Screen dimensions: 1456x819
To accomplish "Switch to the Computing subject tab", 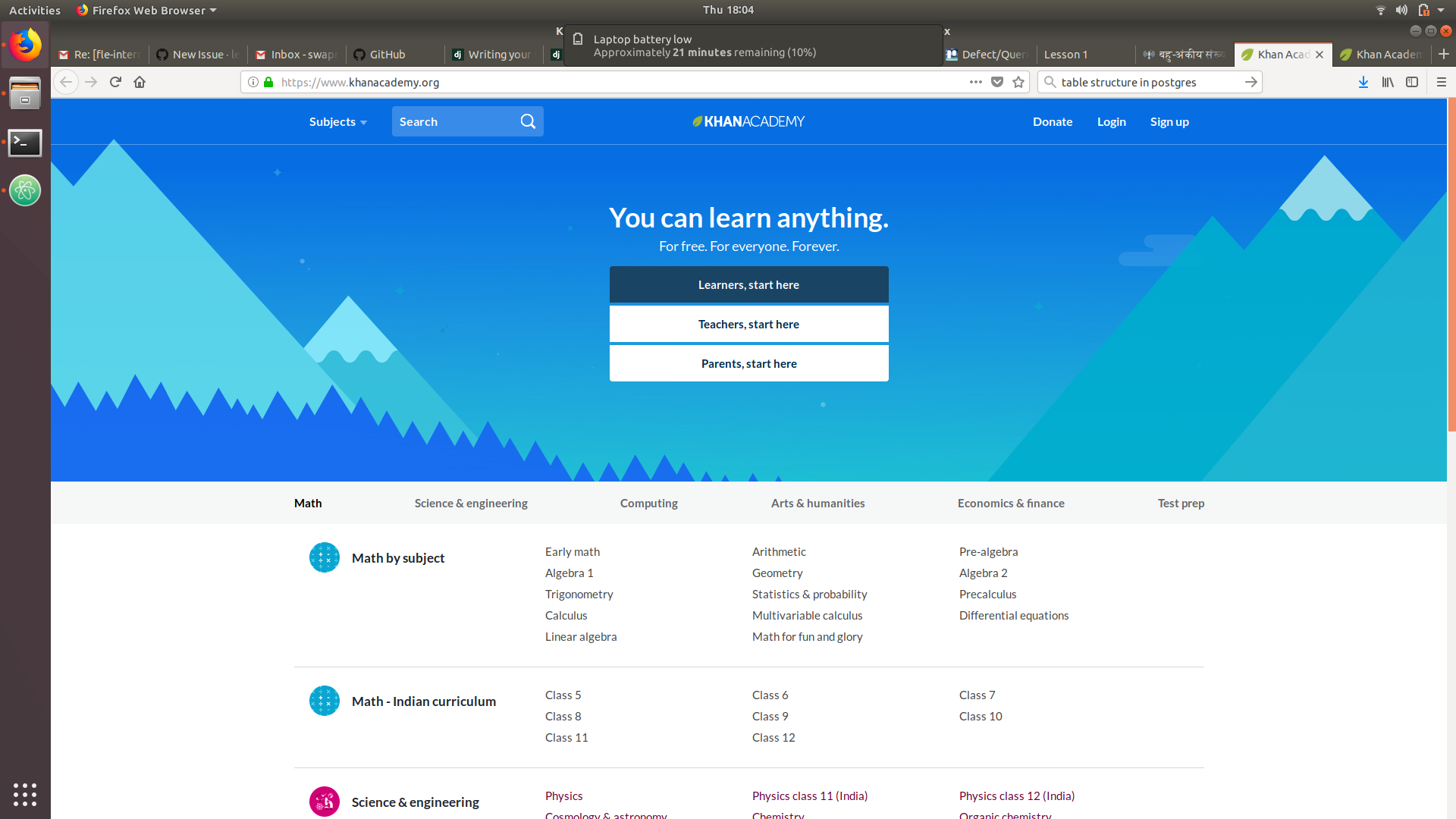I will (x=648, y=503).
